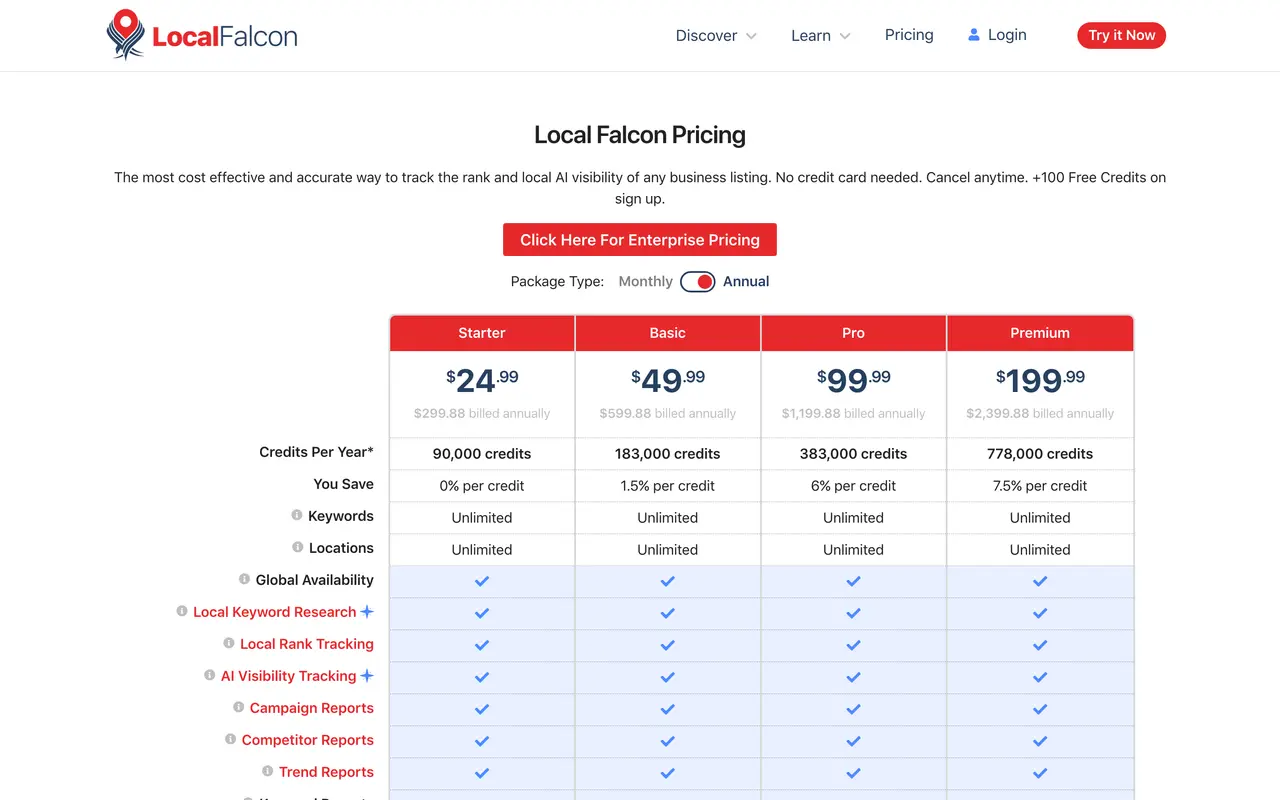Click info icon beside Local Rank Tracking
The height and width of the screenshot is (800, 1280).
(229, 643)
